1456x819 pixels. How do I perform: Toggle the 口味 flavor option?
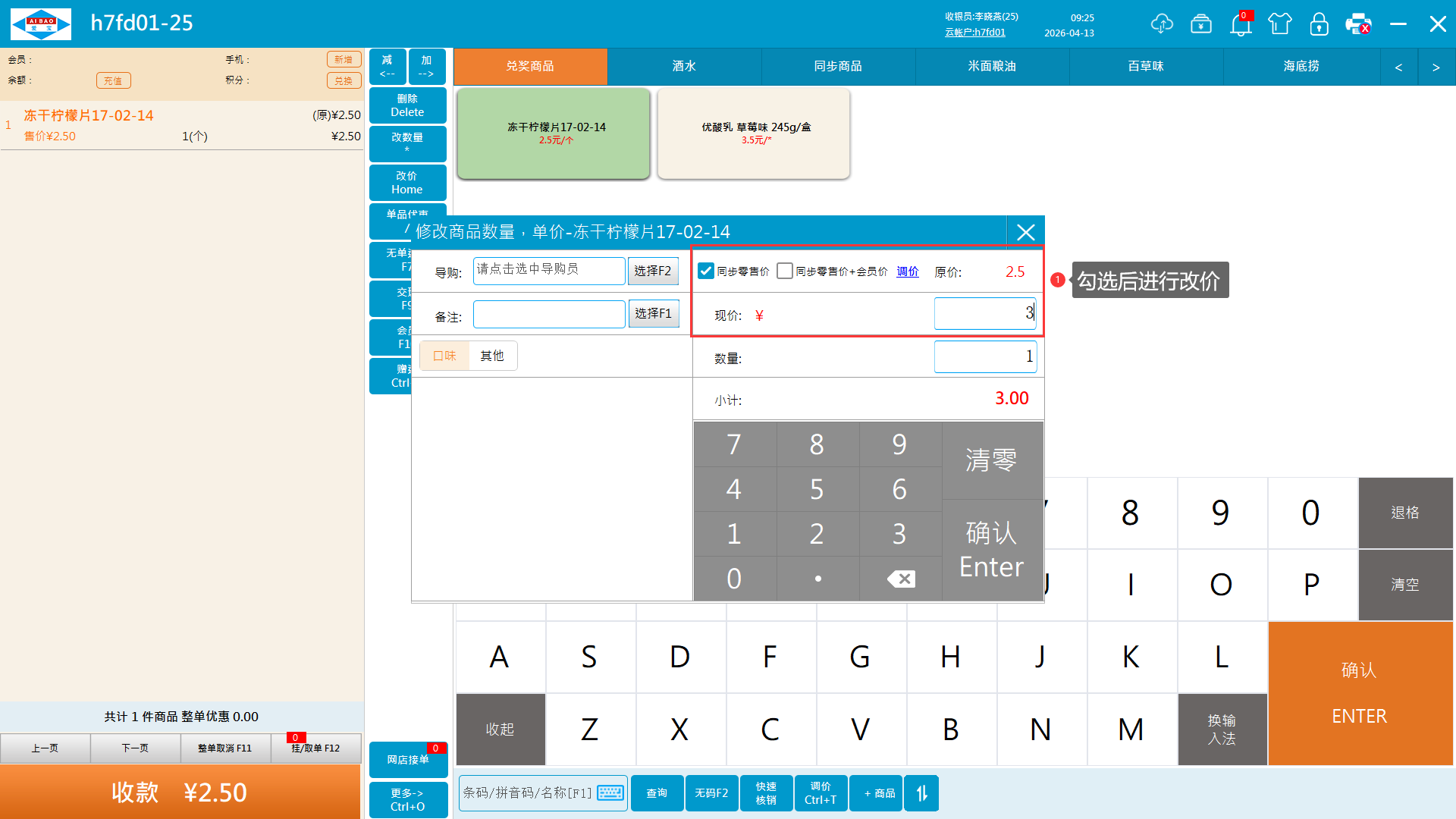click(x=444, y=356)
